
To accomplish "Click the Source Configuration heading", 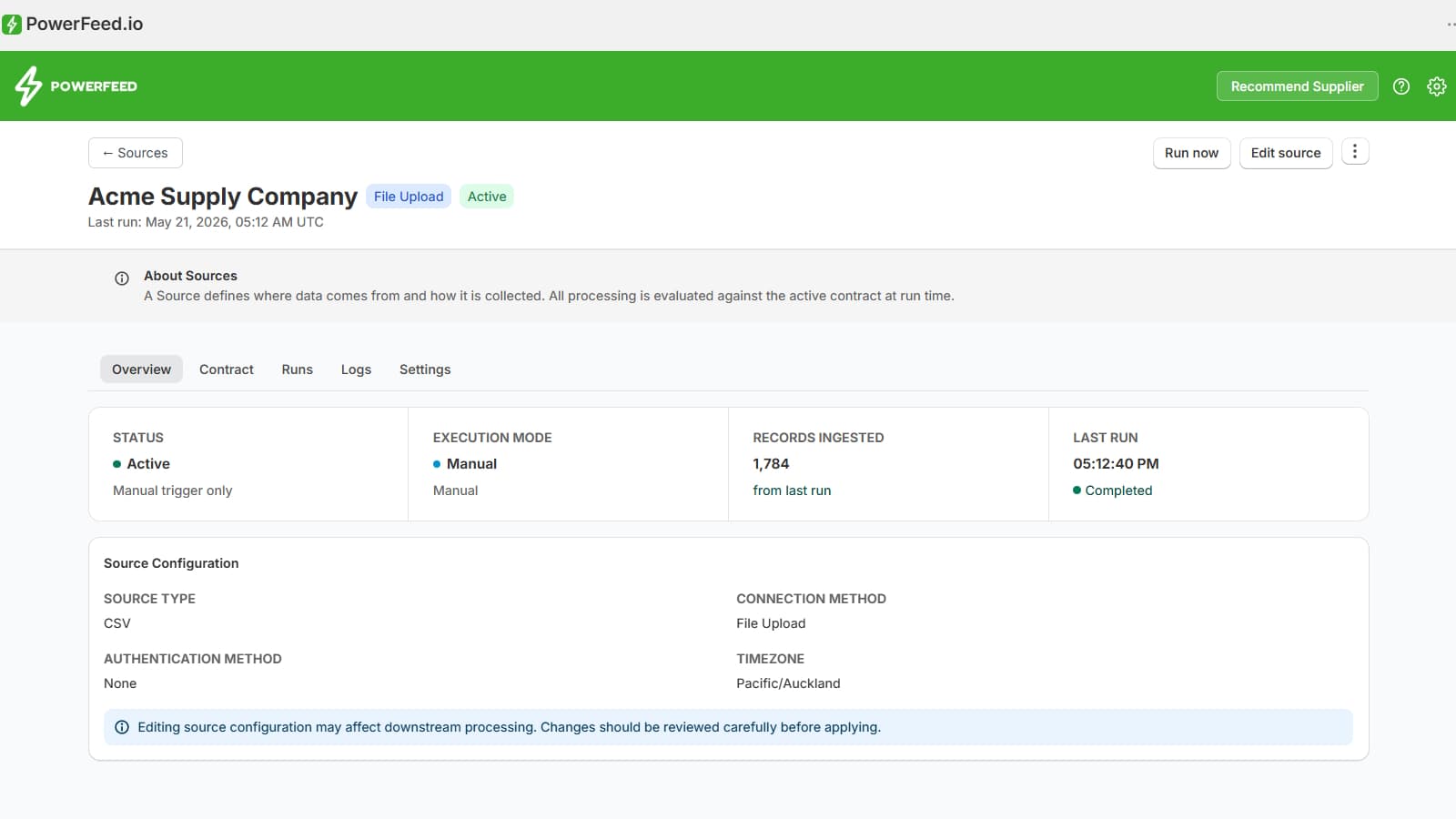I will 171,563.
